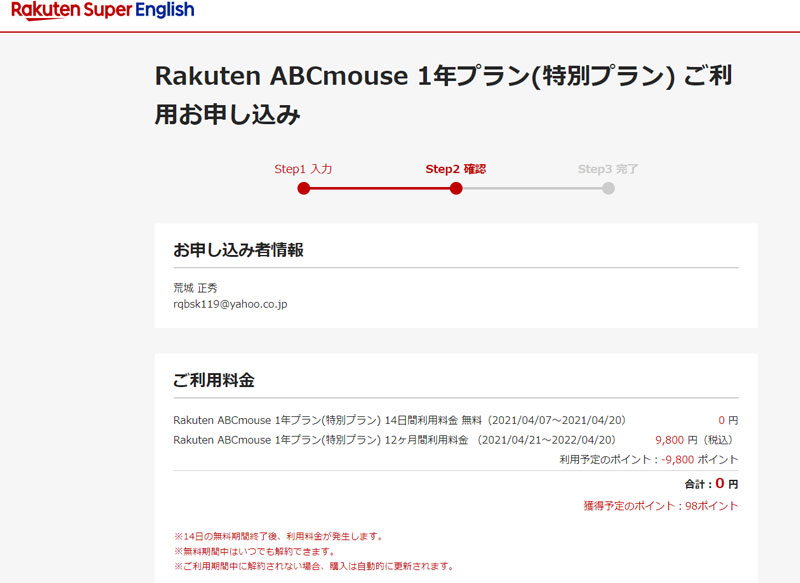
Task: Click the email rqbsk119@yahoo.co.jp
Action: point(230,305)
